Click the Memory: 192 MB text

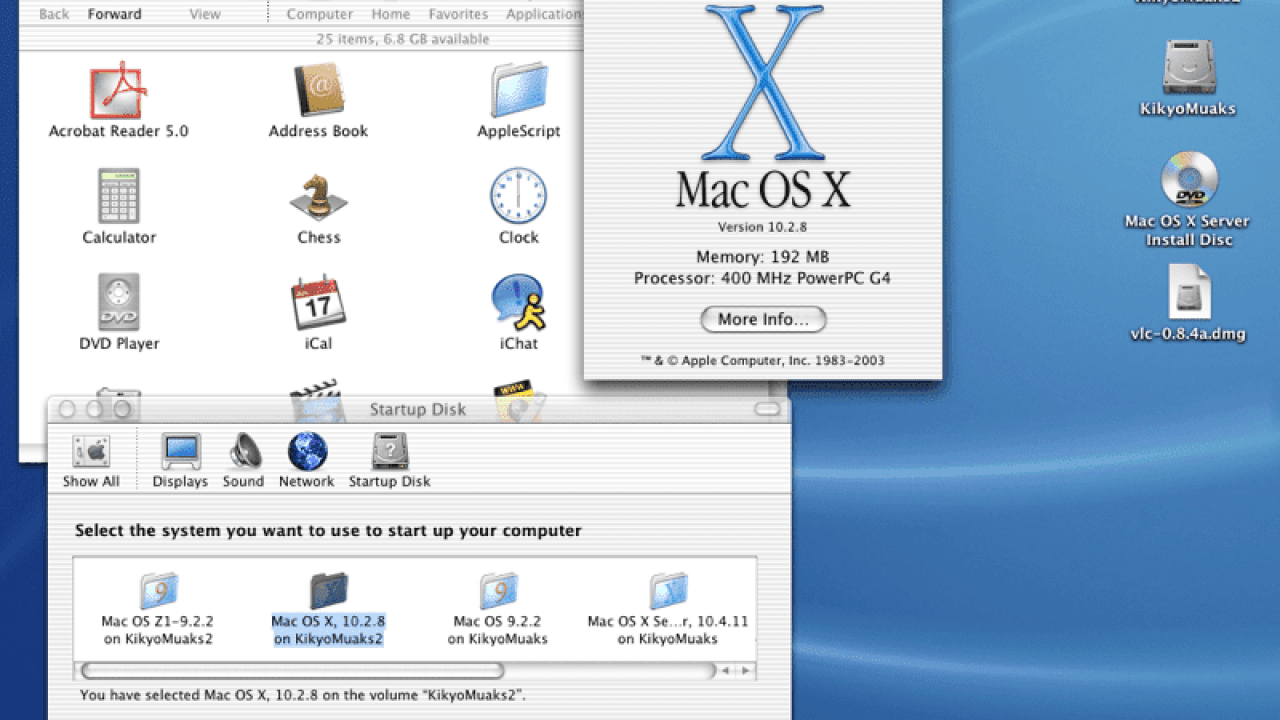(763, 257)
